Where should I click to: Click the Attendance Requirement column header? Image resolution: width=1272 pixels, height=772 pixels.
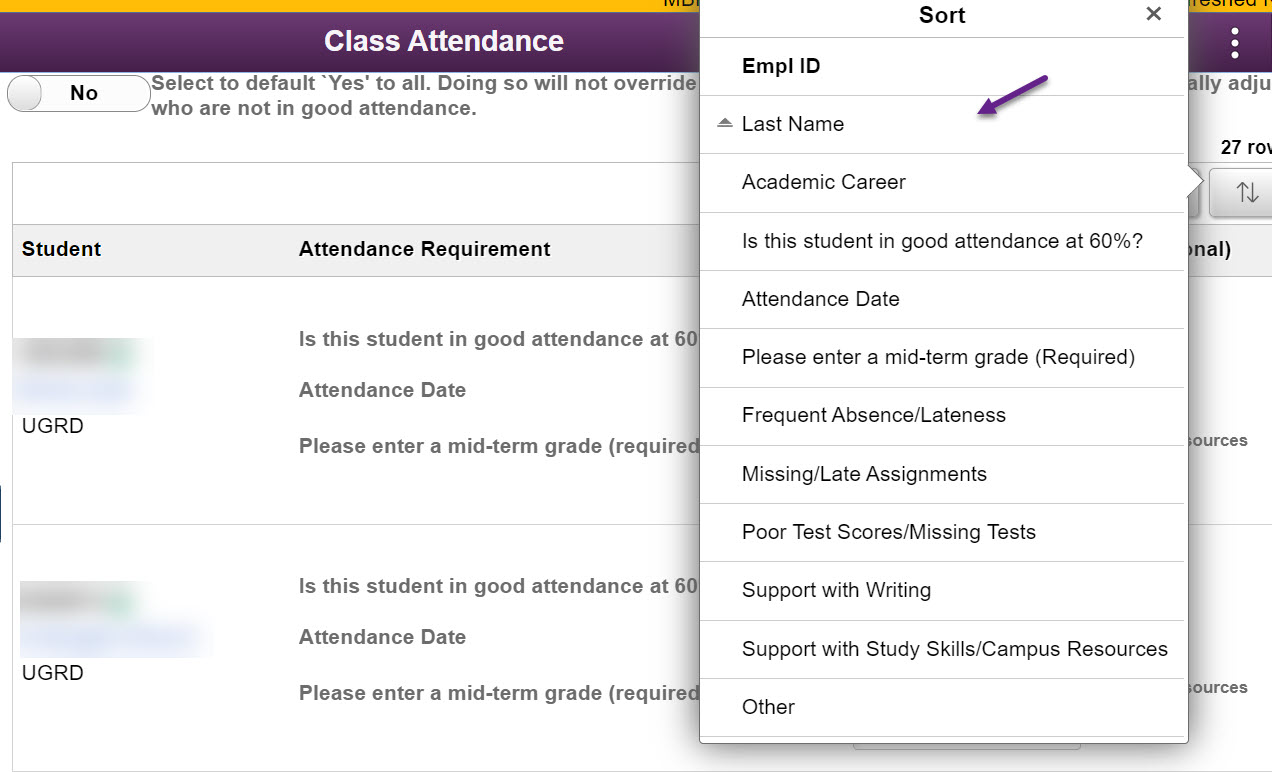424,249
